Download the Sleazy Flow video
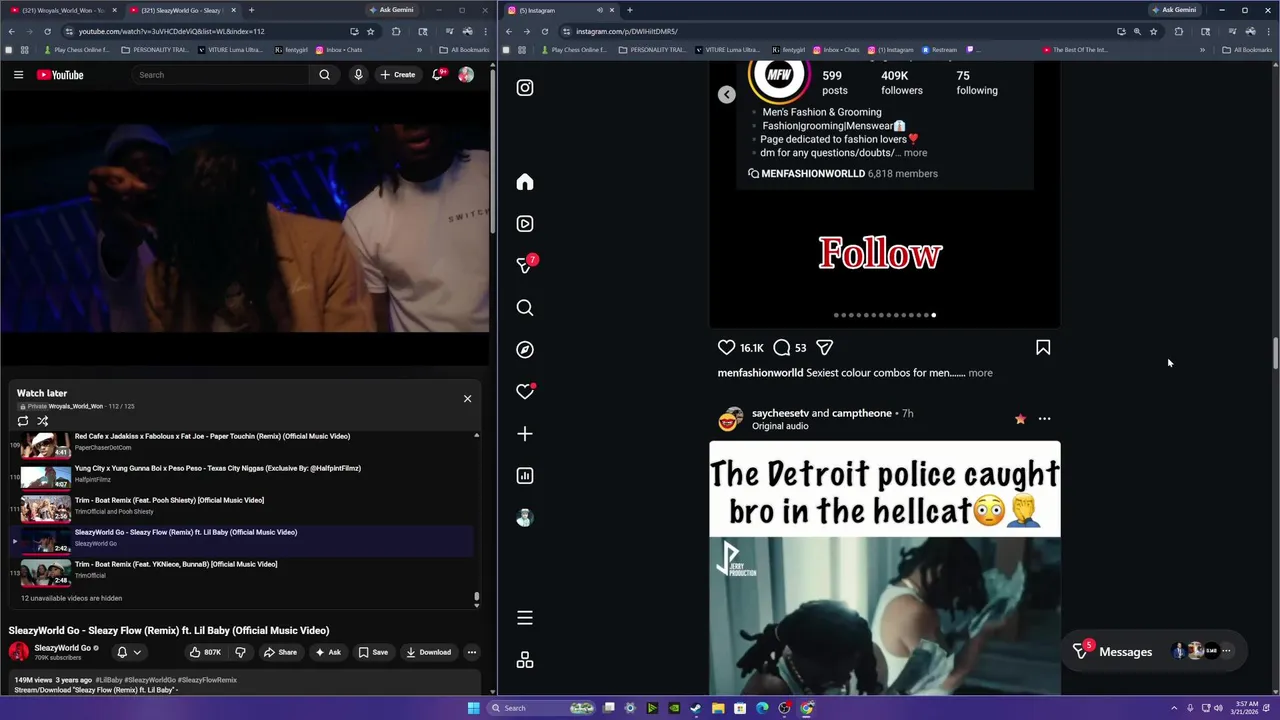1280x720 pixels. 428,652
